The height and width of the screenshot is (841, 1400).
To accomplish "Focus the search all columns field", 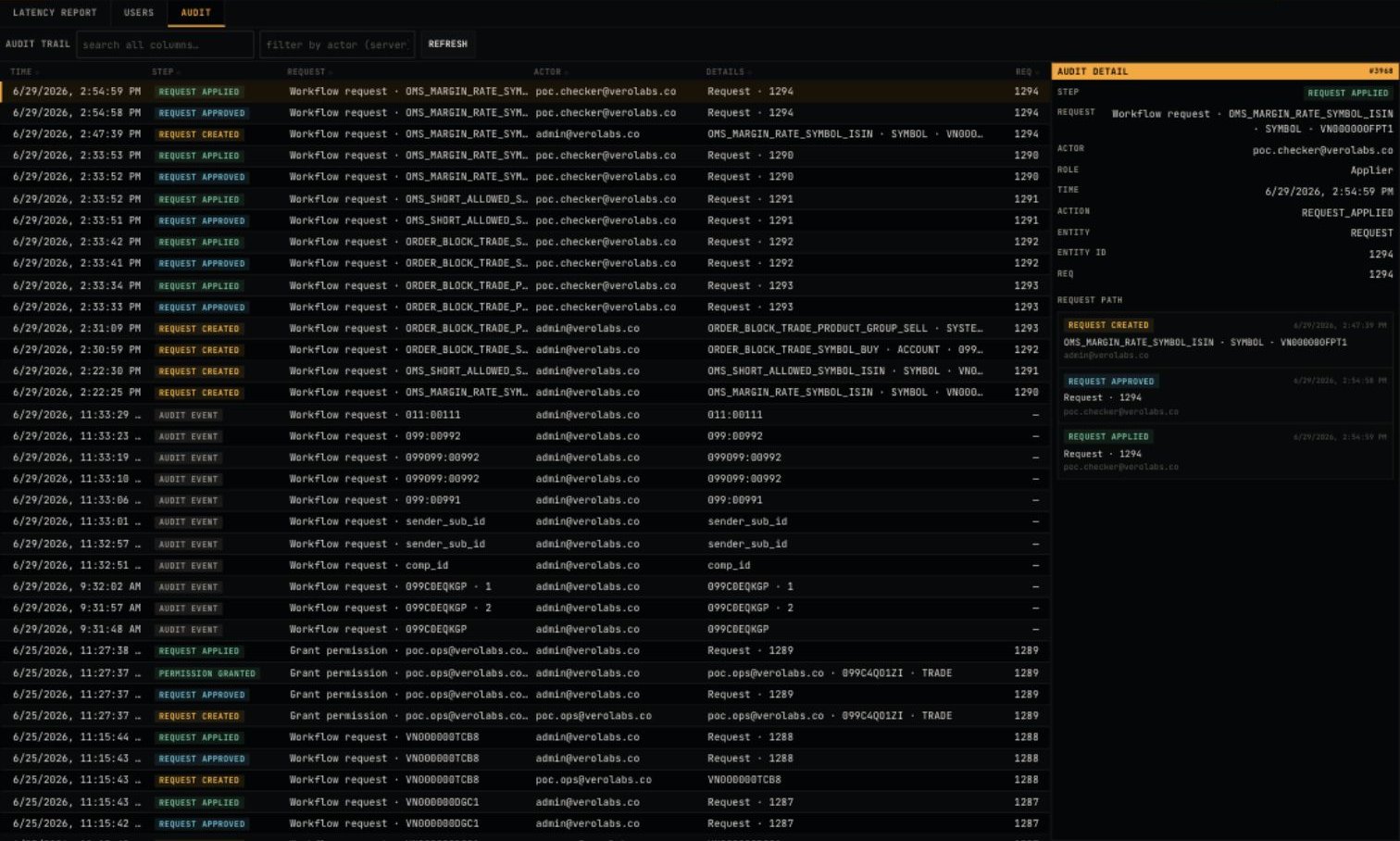I will click(165, 44).
